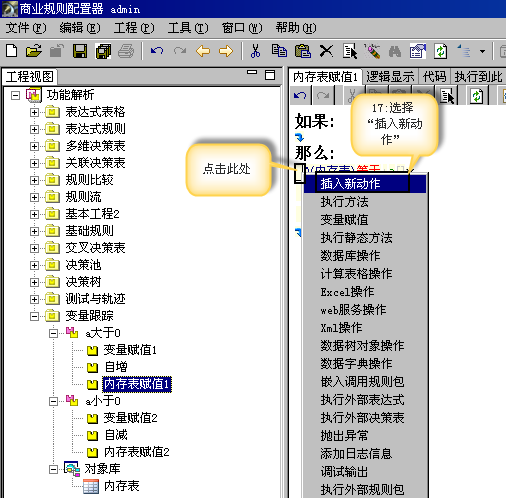Image resolution: width=506 pixels, height=498 pixels.
Task: Select the 内存表赋值2 rule in tree
Action: pyautogui.click(x=137, y=452)
